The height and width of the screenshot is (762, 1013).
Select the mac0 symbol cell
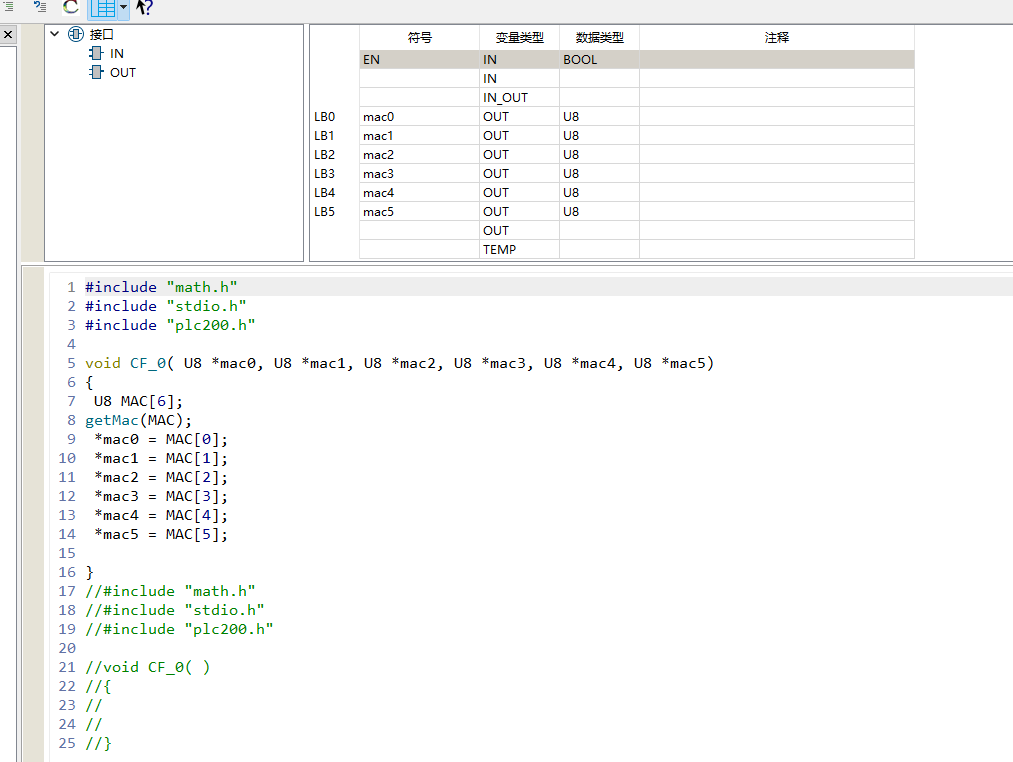click(x=419, y=116)
